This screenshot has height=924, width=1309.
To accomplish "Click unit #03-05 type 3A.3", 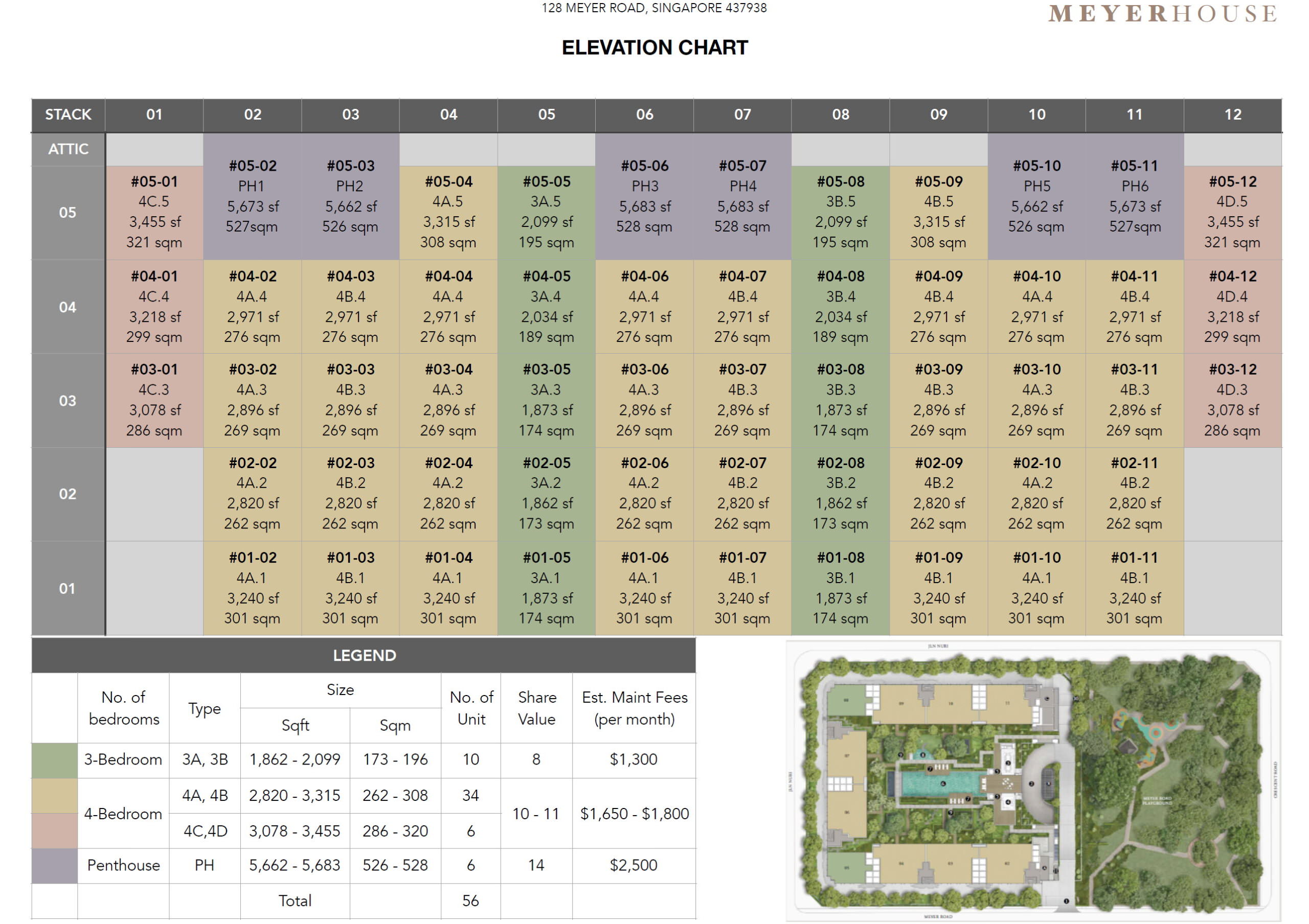I will click(x=546, y=400).
